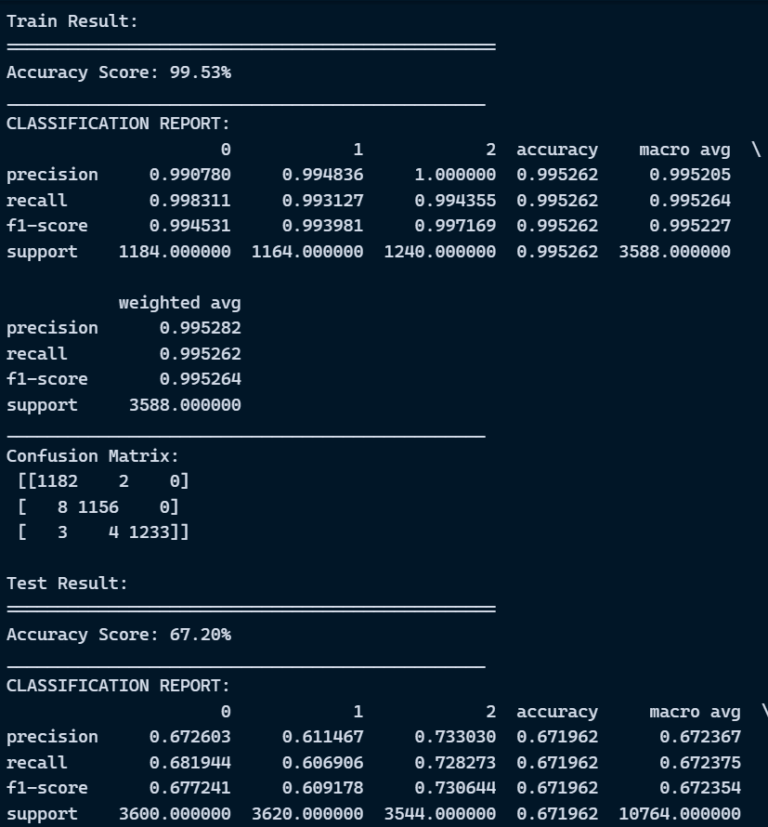This screenshot has height=827, width=768.
Task: Click weighted avg precision 0.995282
Action: pos(200,328)
